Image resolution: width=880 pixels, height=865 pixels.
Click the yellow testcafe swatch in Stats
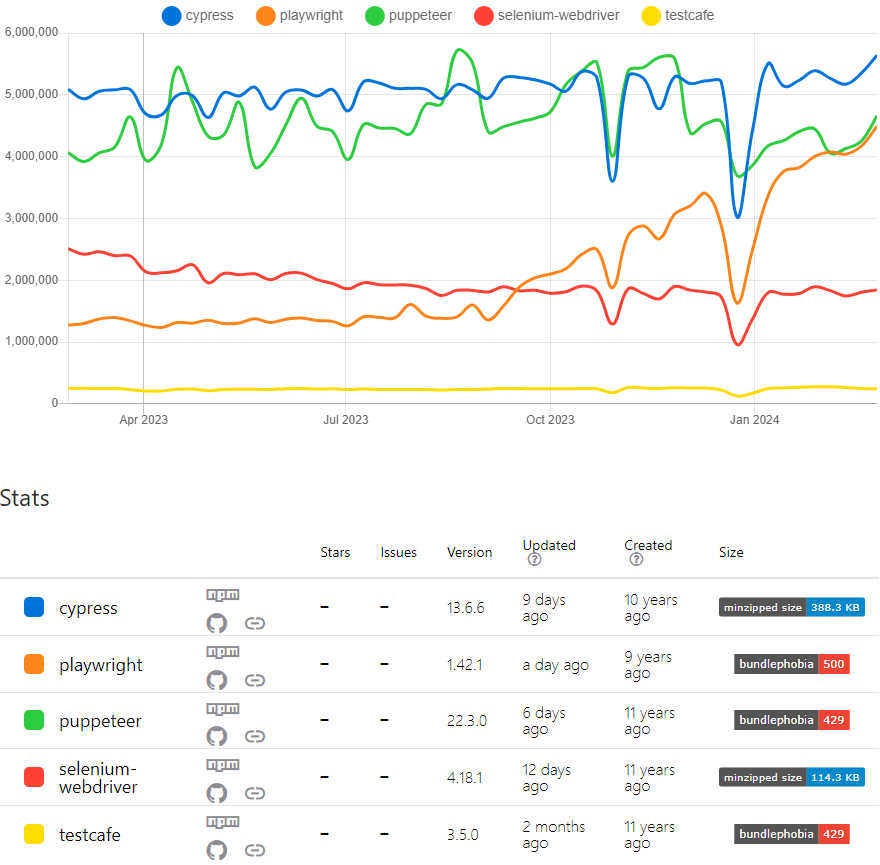[34, 834]
